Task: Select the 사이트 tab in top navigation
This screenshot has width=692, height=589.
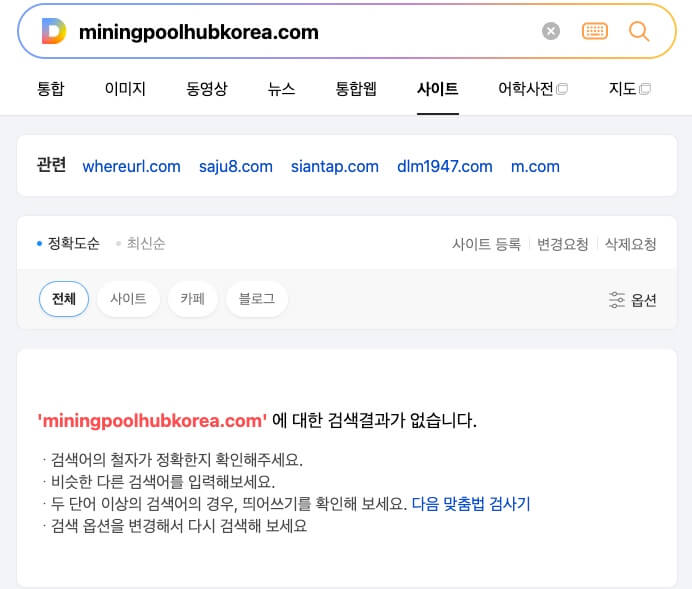Action: pos(438,89)
